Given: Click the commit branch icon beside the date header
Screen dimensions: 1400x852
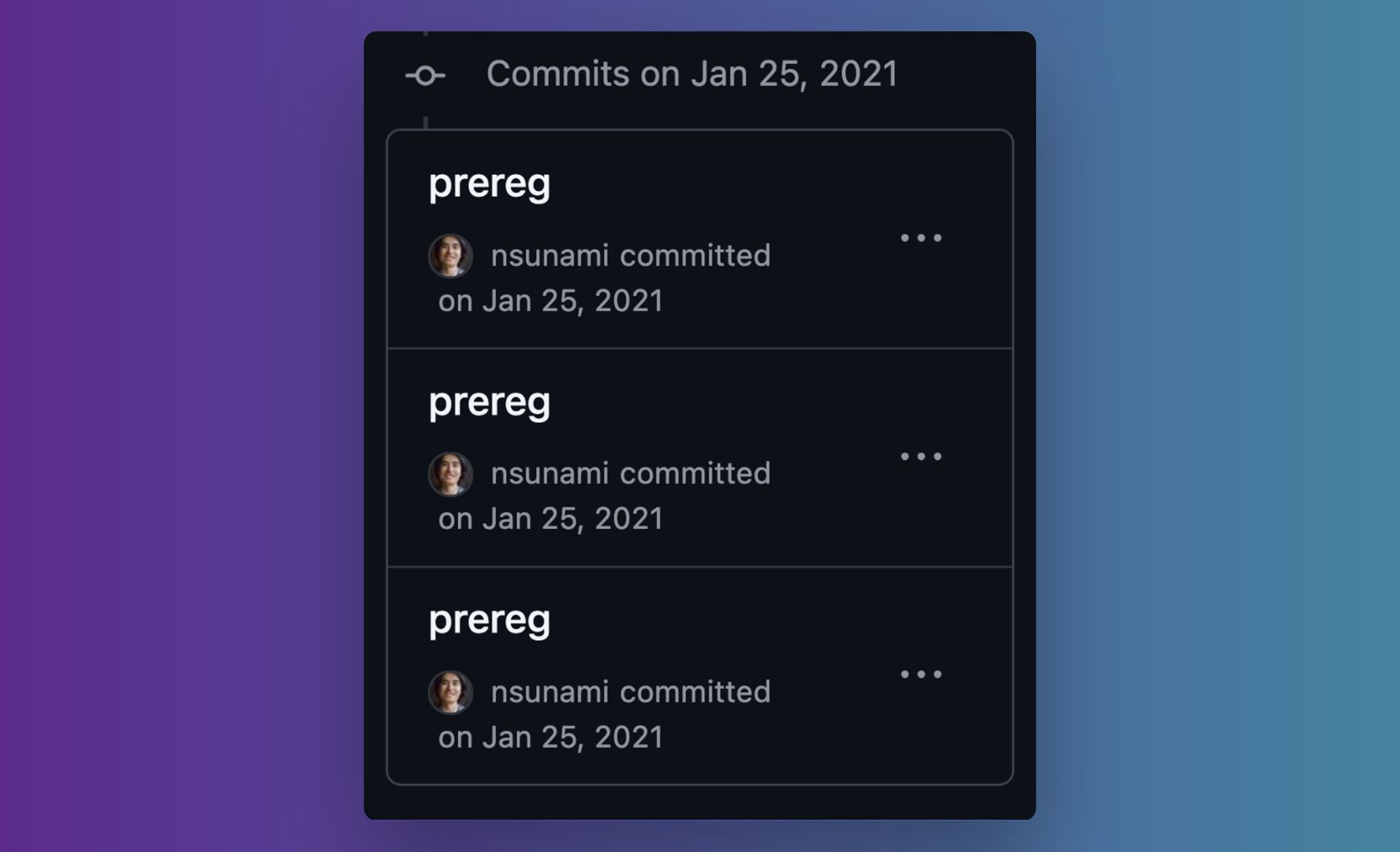Looking at the screenshot, I should [x=427, y=74].
